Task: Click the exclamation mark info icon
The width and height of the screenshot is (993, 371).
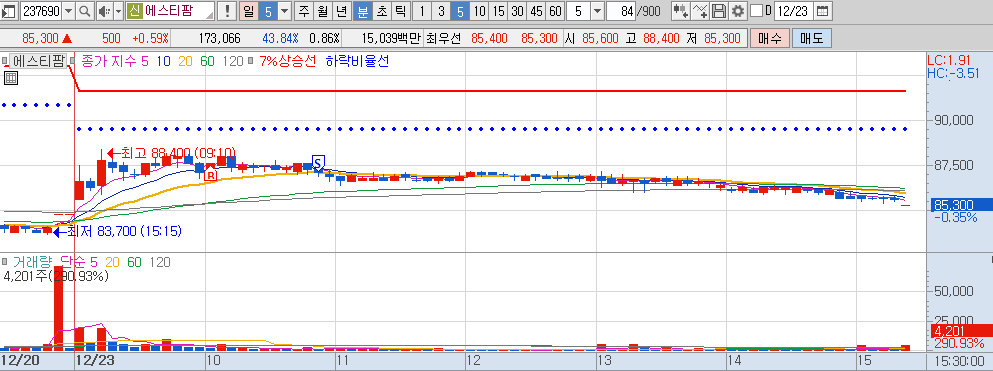Action: click(x=227, y=11)
